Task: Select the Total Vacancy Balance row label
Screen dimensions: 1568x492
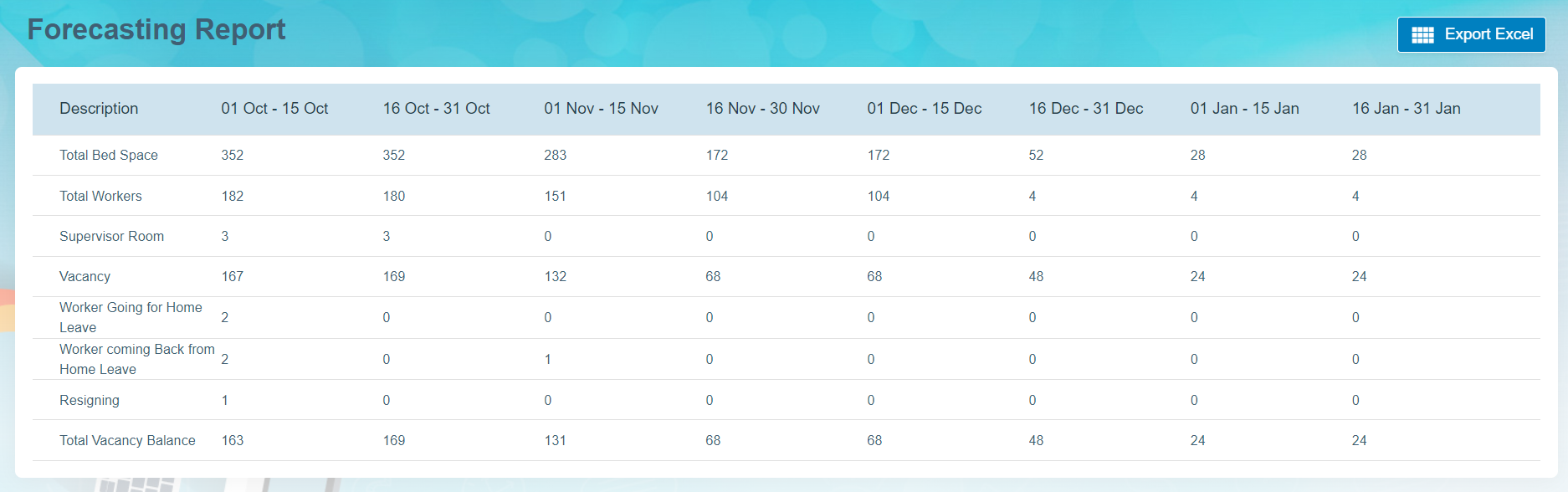Action: point(127,441)
